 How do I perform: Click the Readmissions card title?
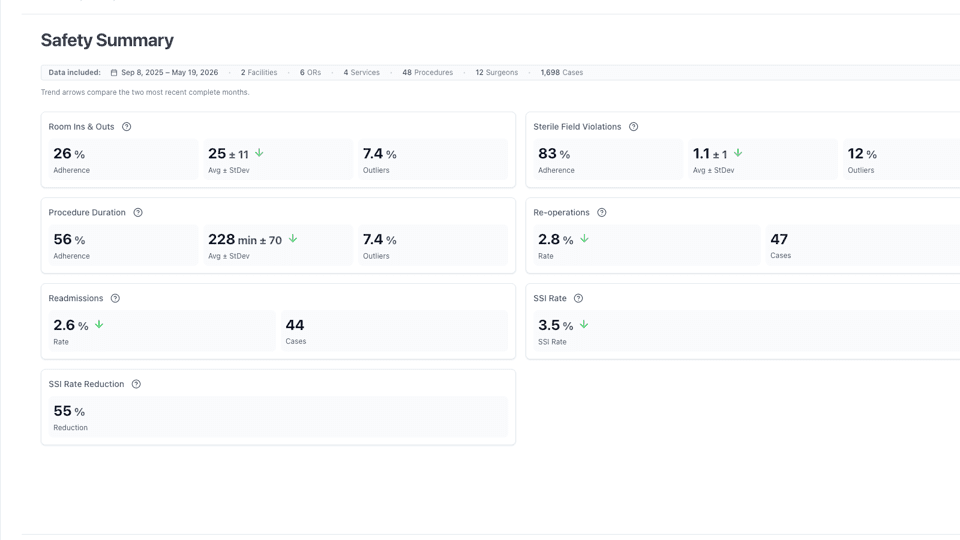(x=76, y=298)
